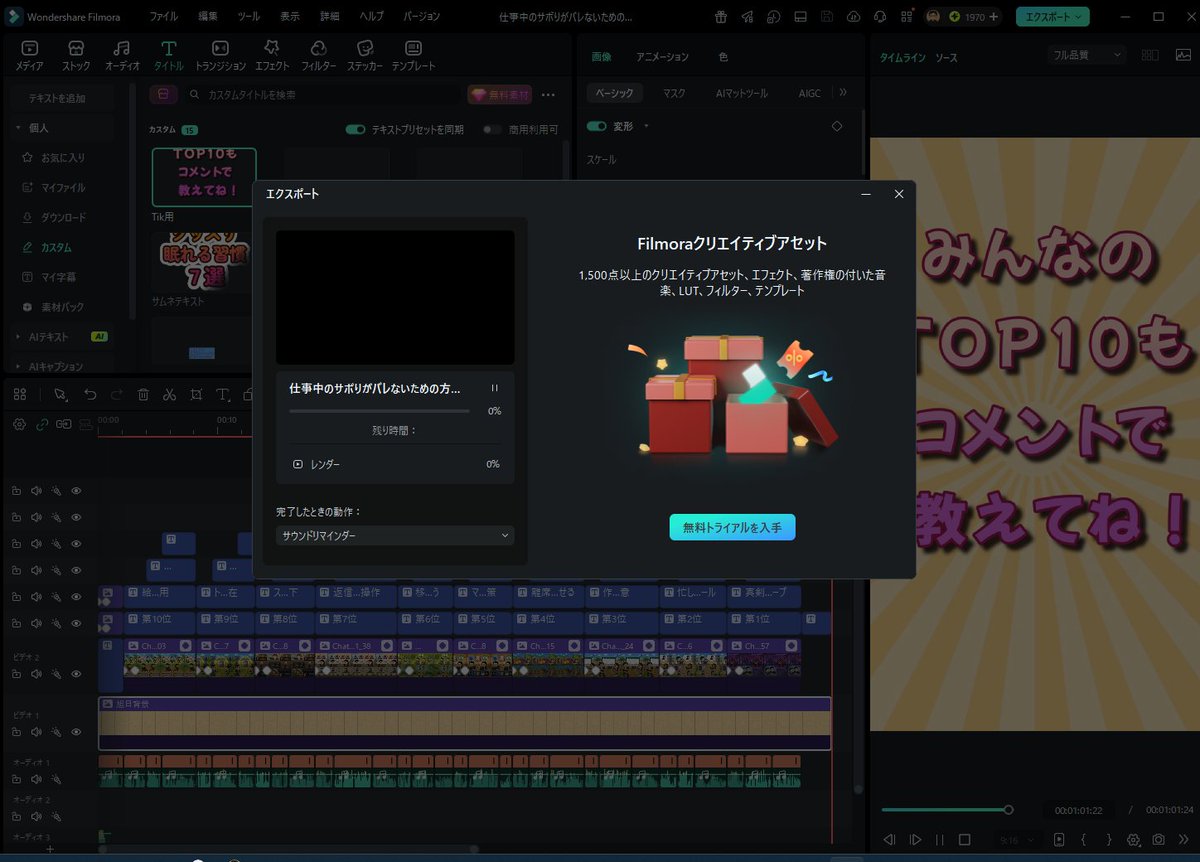Select マイファイル in the sidebar
The image size is (1200, 862).
(x=63, y=187)
